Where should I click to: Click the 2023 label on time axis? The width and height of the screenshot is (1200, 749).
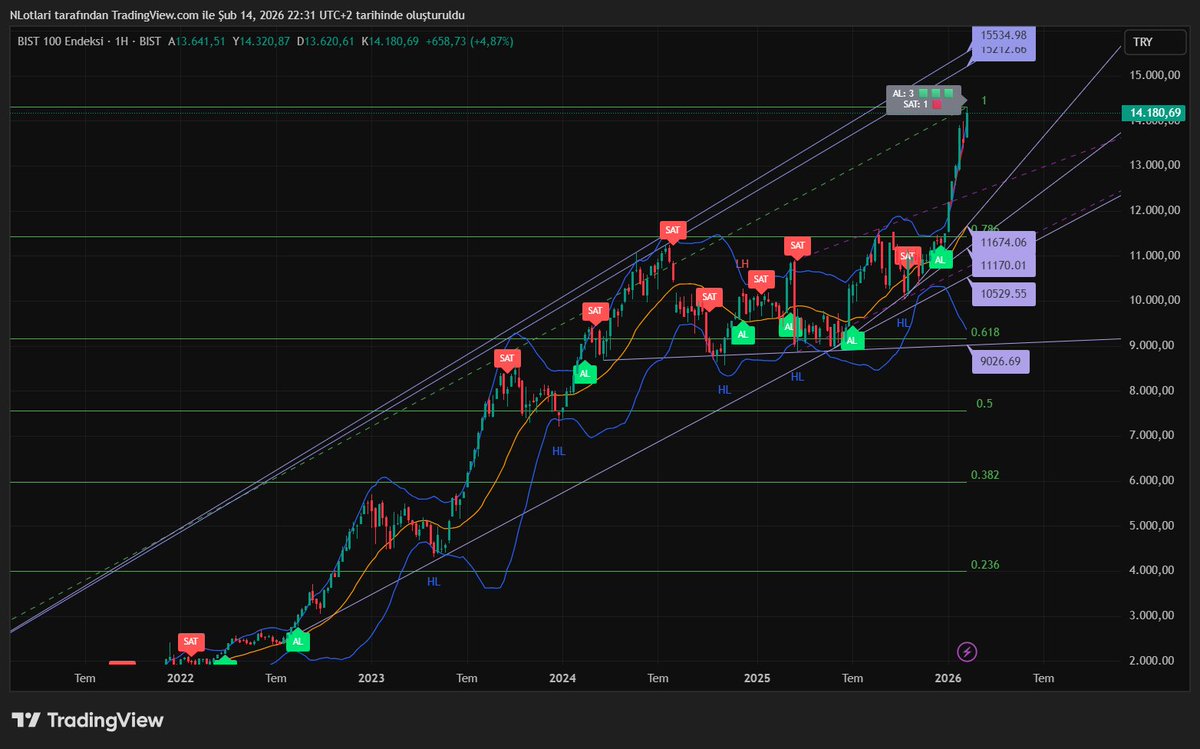coord(371,678)
